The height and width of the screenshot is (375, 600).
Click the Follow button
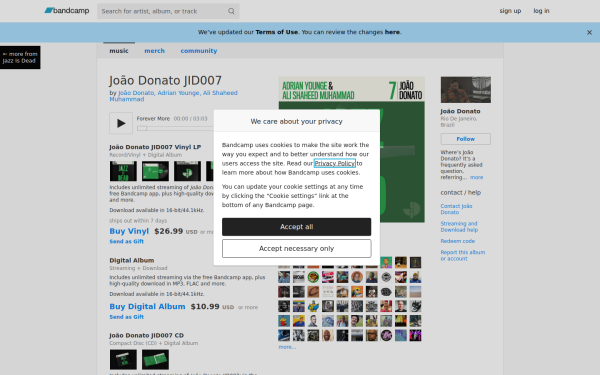point(466,139)
